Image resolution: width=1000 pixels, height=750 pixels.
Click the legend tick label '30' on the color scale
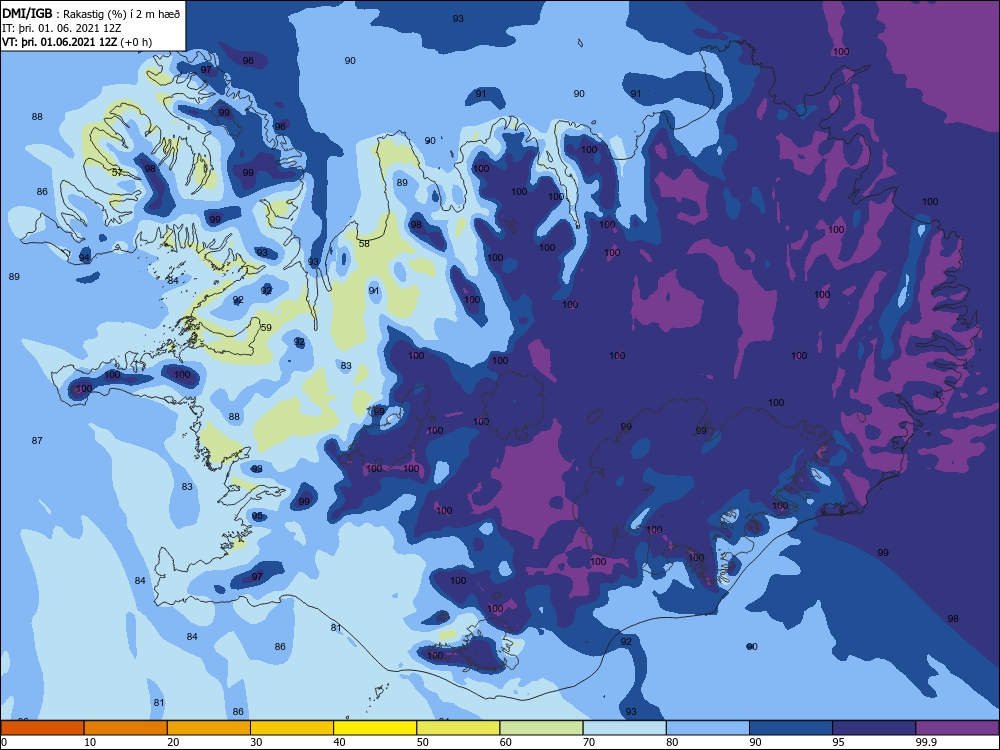pyautogui.click(x=256, y=742)
